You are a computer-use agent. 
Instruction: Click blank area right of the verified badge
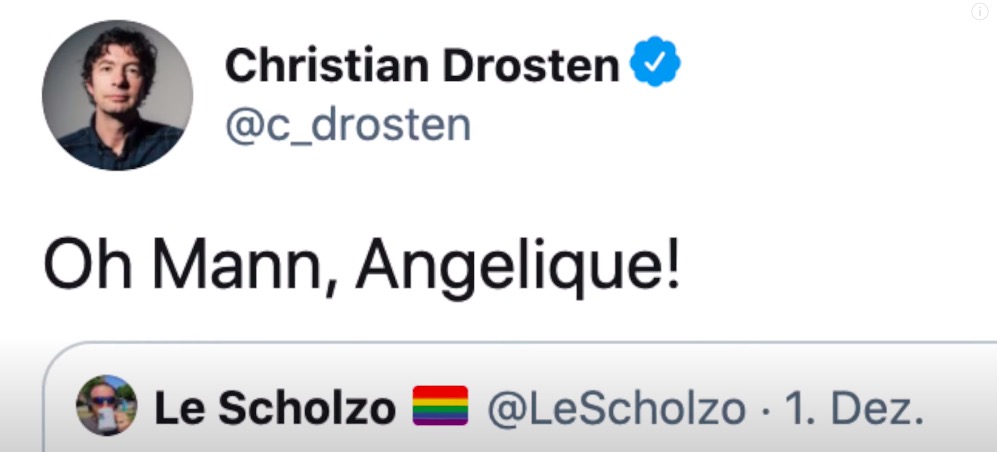pos(827,64)
